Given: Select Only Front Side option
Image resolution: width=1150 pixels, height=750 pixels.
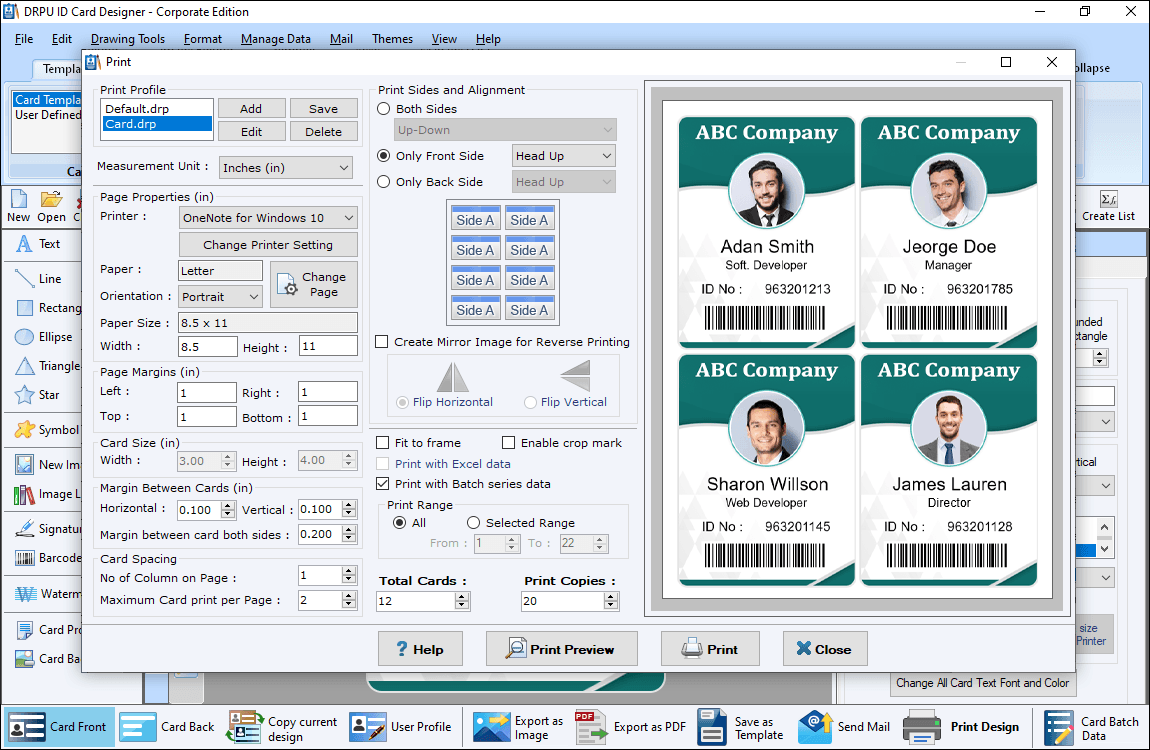Looking at the screenshot, I should (384, 155).
